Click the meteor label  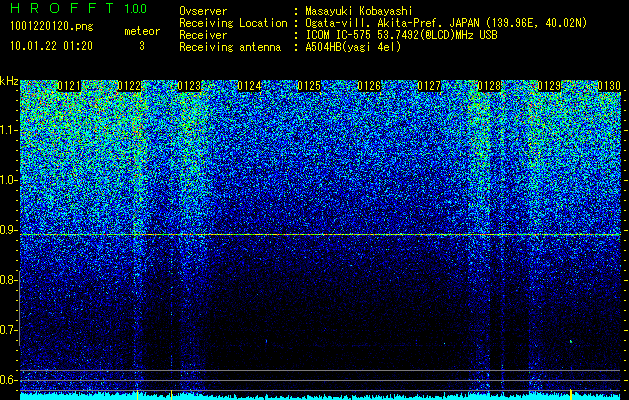[142, 31]
